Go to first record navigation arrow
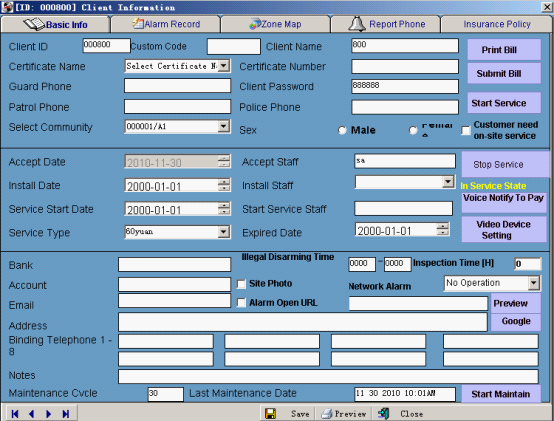Image resolution: width=554 pixels, height=421 pixels. click(x=15, y=414)
